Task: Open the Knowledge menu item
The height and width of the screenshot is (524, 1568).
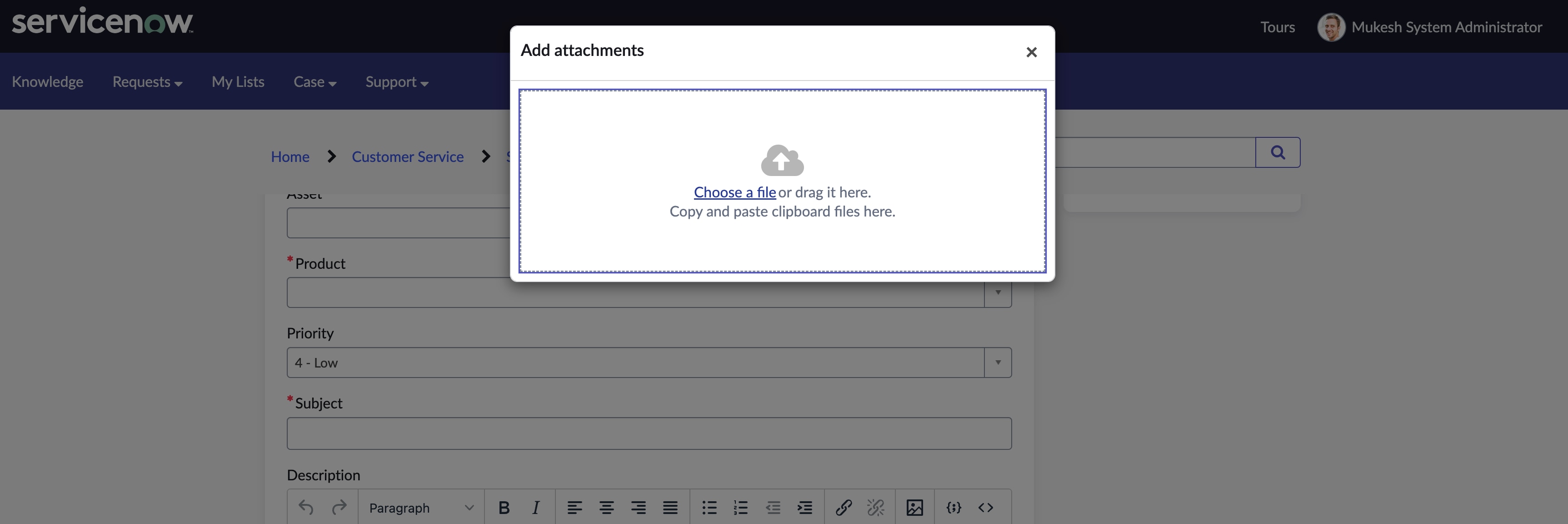Action: click(47, 81)
